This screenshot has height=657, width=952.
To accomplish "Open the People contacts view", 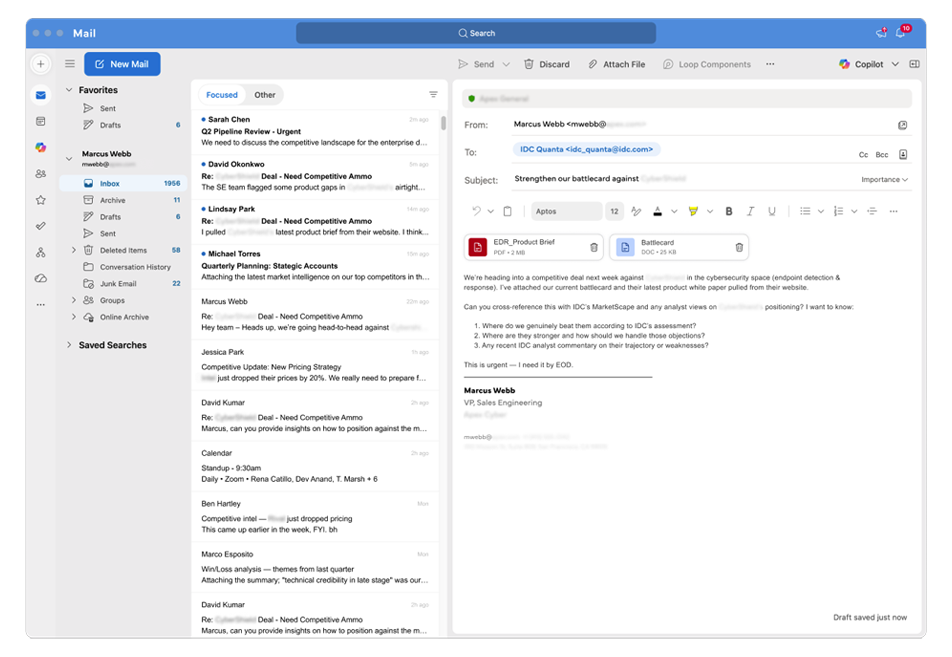I will (x=40, y=173).
